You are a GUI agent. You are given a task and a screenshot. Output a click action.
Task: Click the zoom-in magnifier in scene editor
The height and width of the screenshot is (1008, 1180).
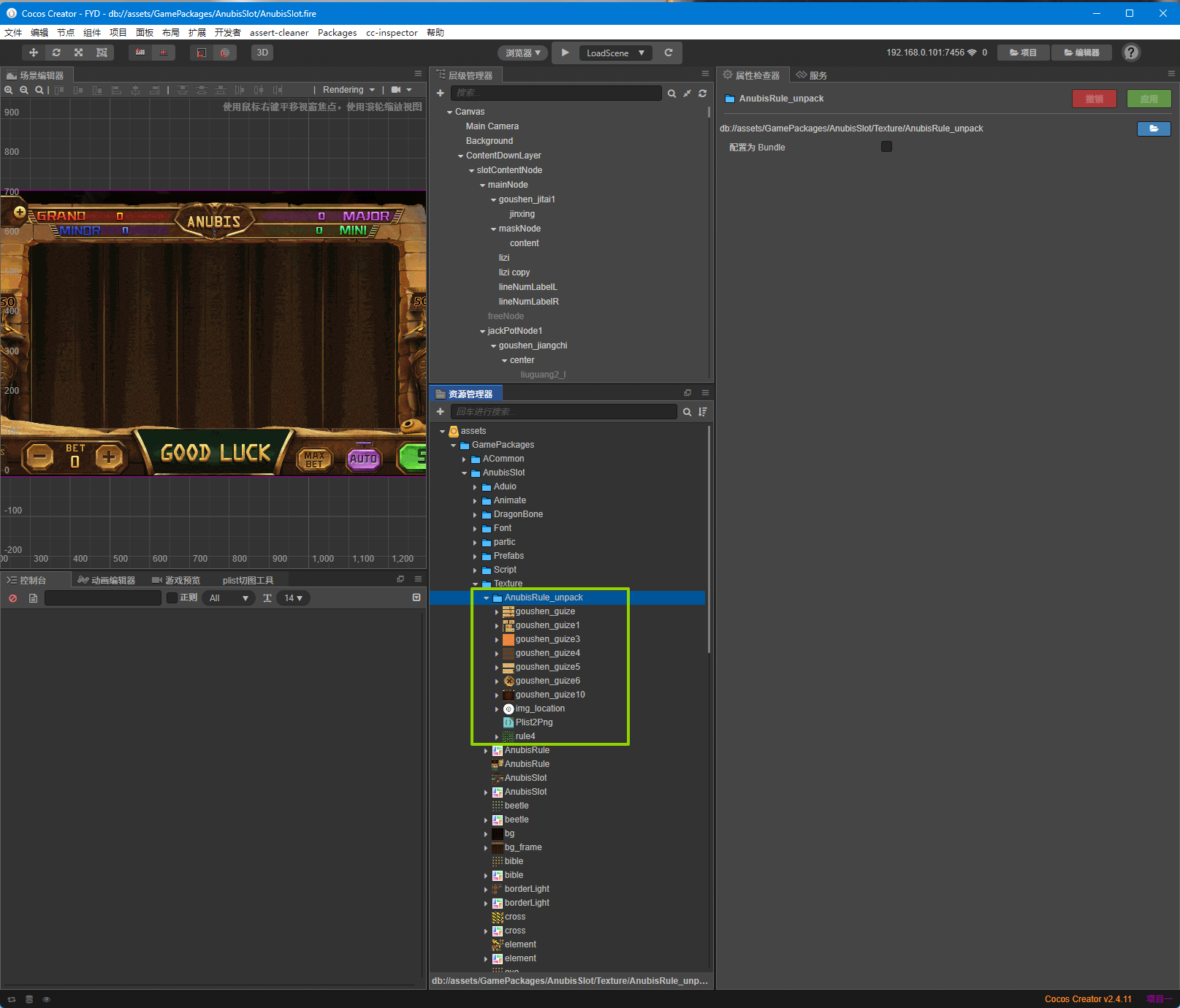tap(9, 90)
